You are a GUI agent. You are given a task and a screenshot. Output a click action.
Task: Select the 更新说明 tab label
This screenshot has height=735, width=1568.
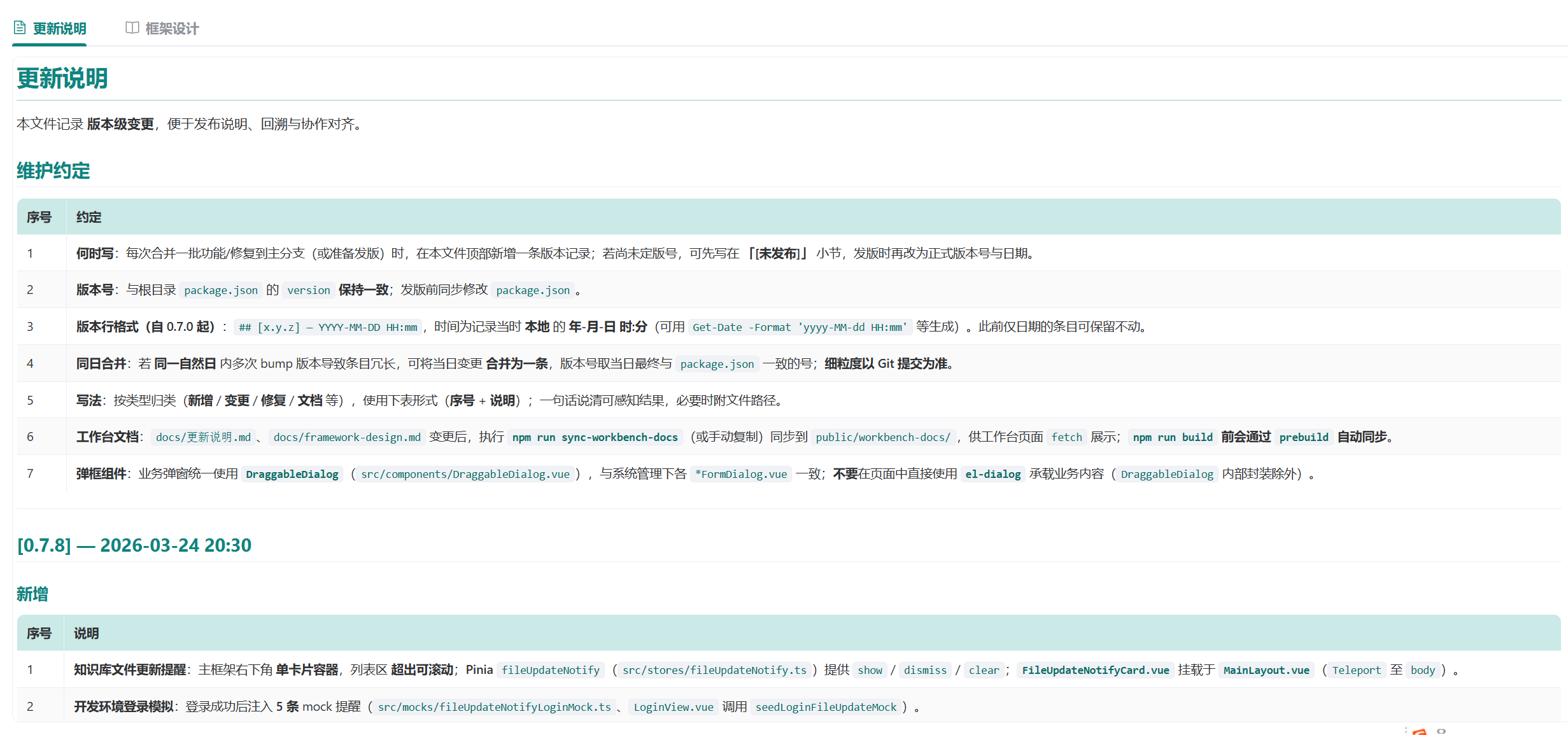[x=59, y=29]
